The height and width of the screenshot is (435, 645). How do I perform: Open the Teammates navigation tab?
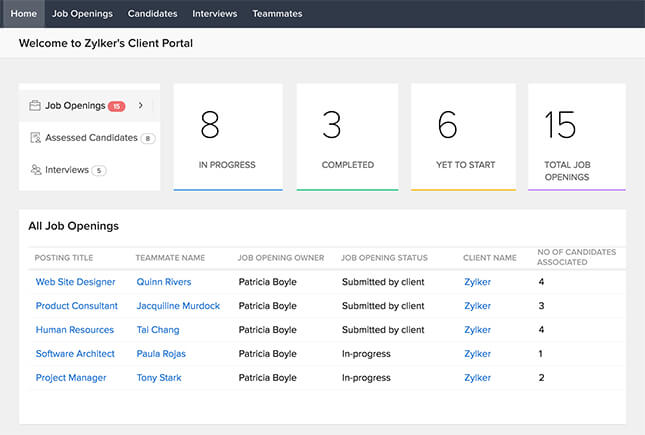tap(277, 14)
